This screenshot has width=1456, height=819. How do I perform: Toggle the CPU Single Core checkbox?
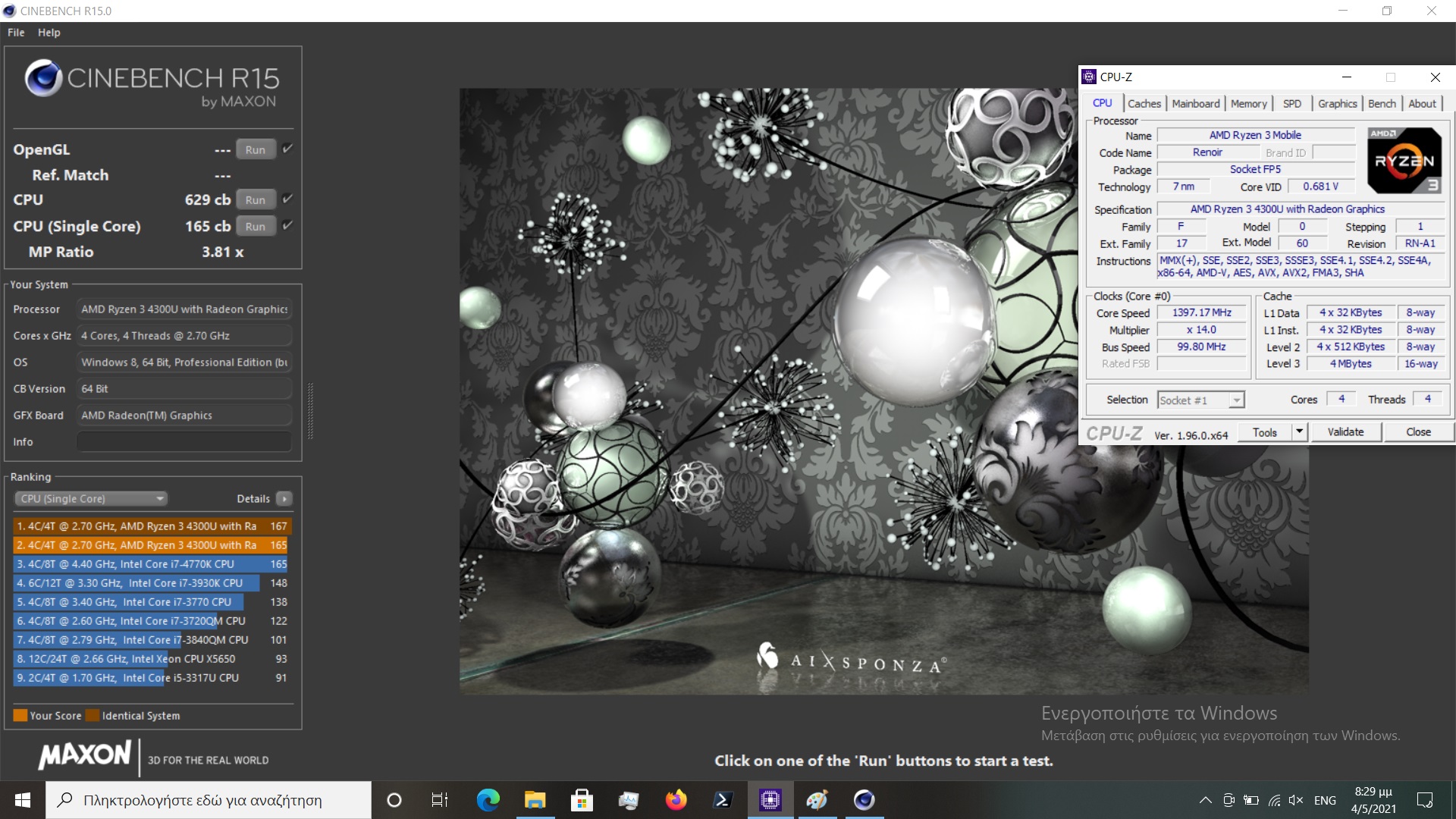(x=287, y=225)
